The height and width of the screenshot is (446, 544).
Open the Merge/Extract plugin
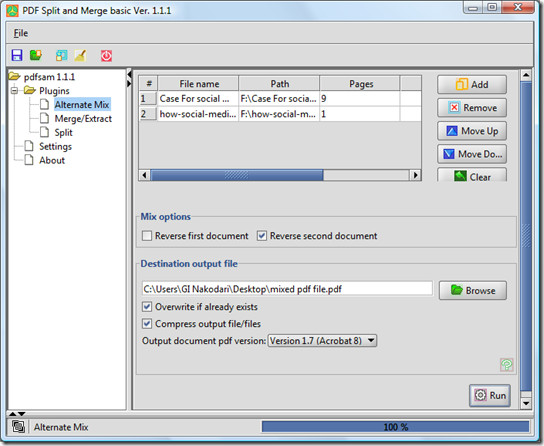(83, 119)
